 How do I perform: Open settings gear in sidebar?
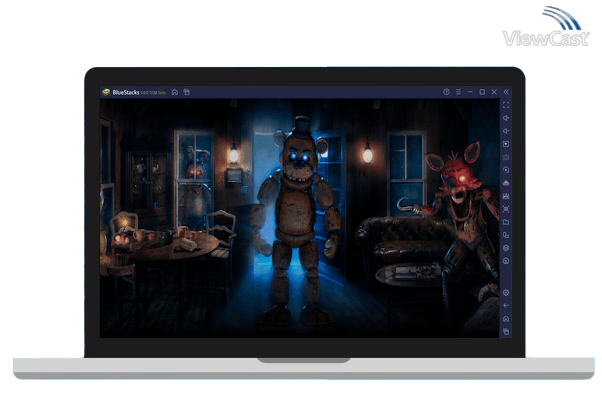point(506,293)
